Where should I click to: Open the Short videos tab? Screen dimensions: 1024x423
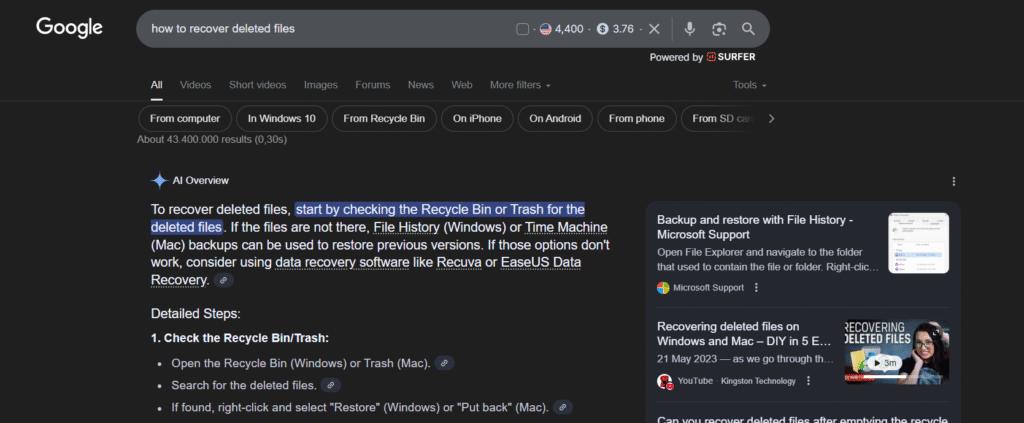tap(257, 85)
